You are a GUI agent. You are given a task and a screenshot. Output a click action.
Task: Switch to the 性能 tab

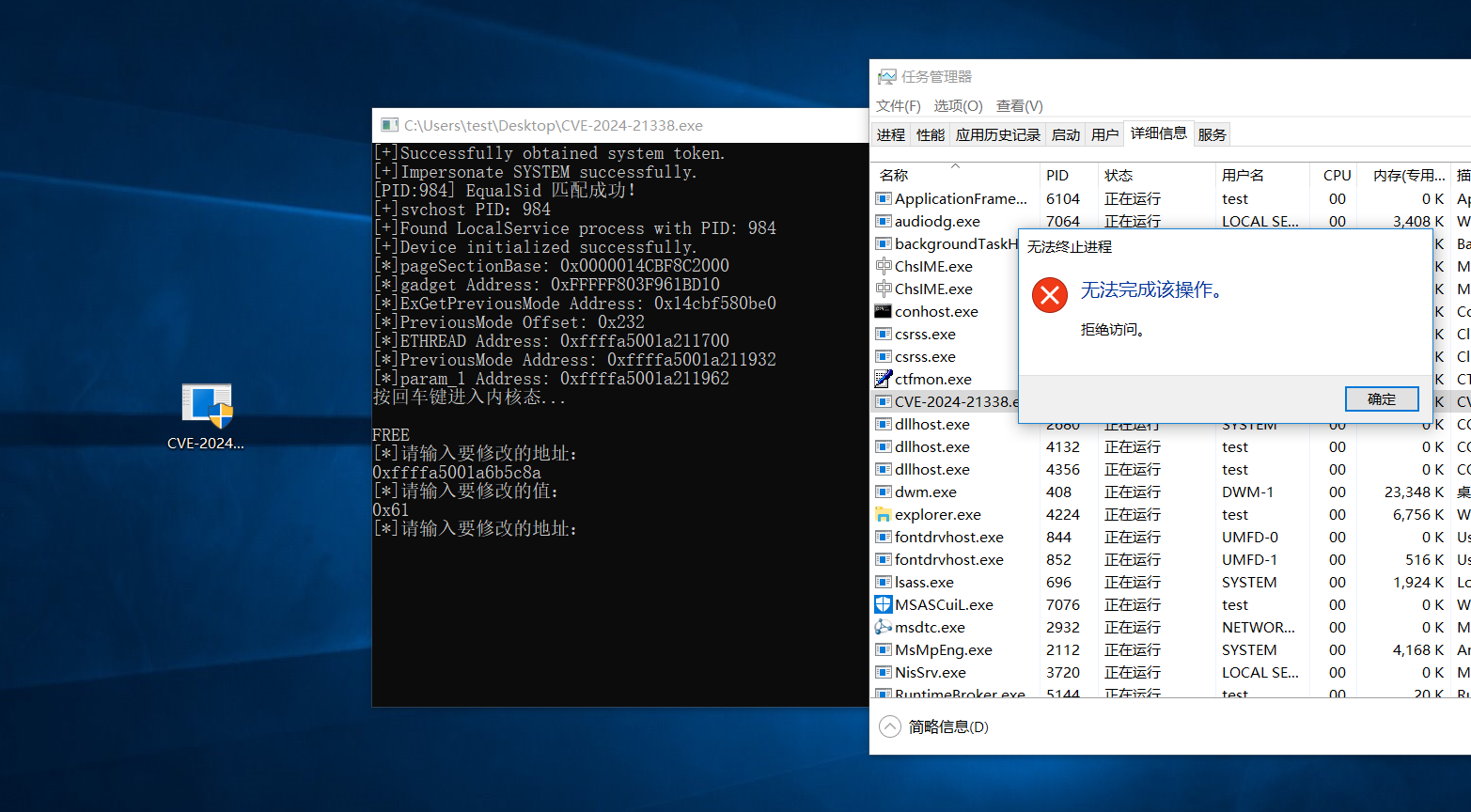coord(930,135)
